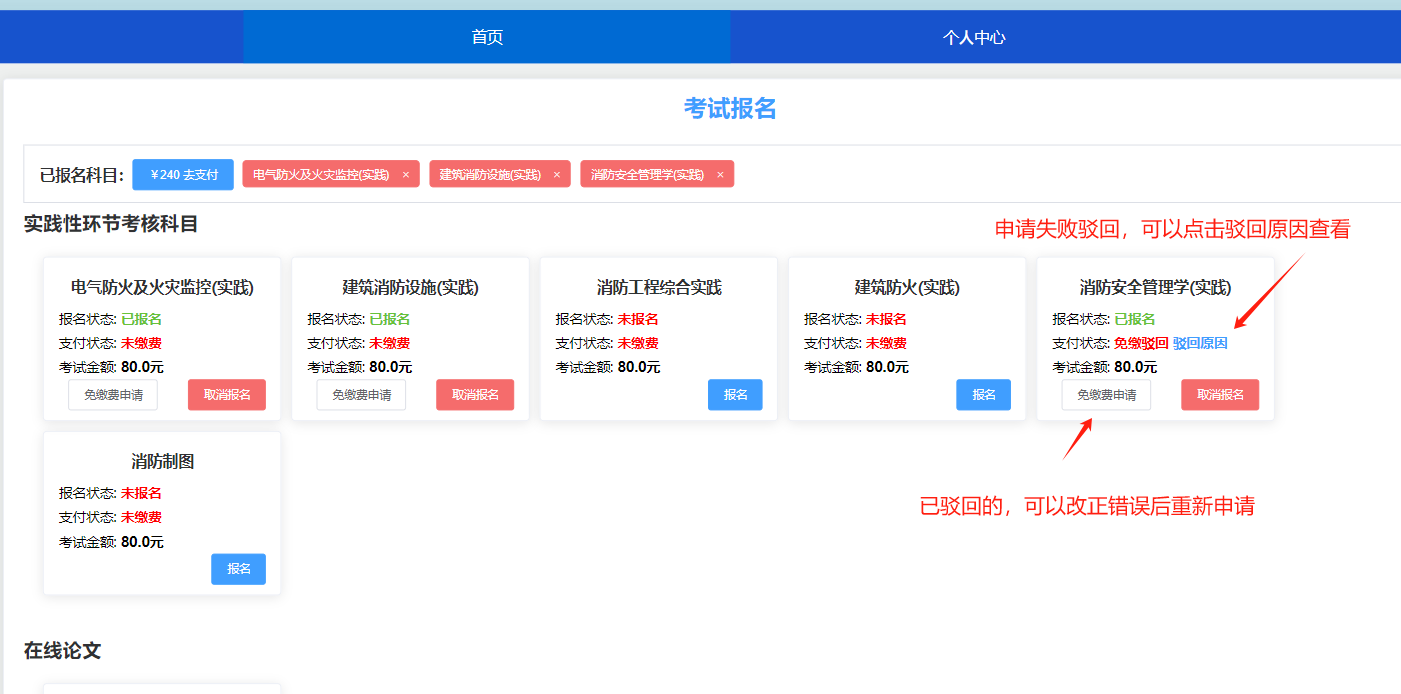Viewport: 1401px width, 694px height.
Task: Register for 消防工程综合实践
Action: [x=735, y=395]
